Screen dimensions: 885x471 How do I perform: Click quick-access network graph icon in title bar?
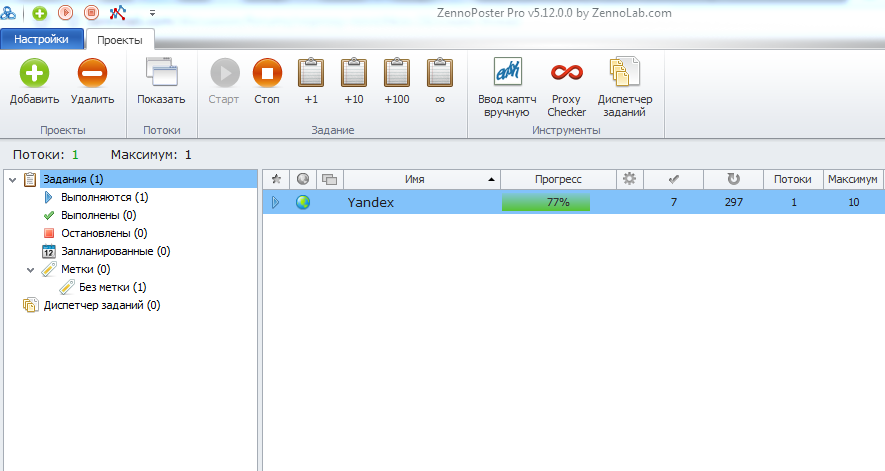pyautogui.click(x=117, y=12)
